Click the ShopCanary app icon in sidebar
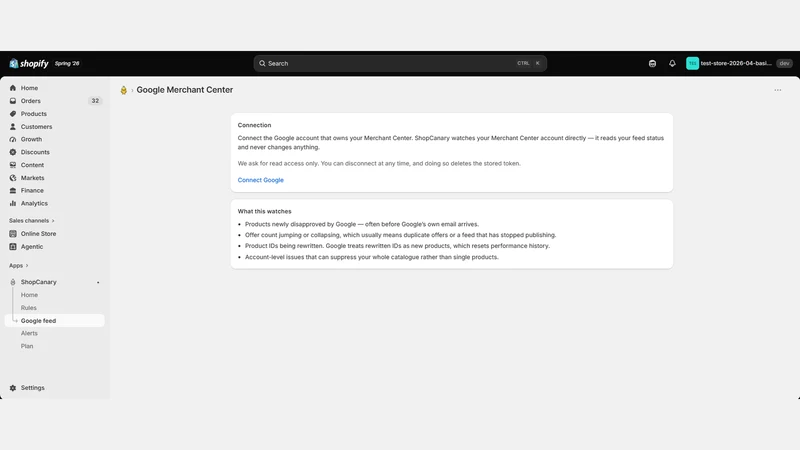Image resolution: width=800 pixels, height=450 pixels. click(13, 282)
